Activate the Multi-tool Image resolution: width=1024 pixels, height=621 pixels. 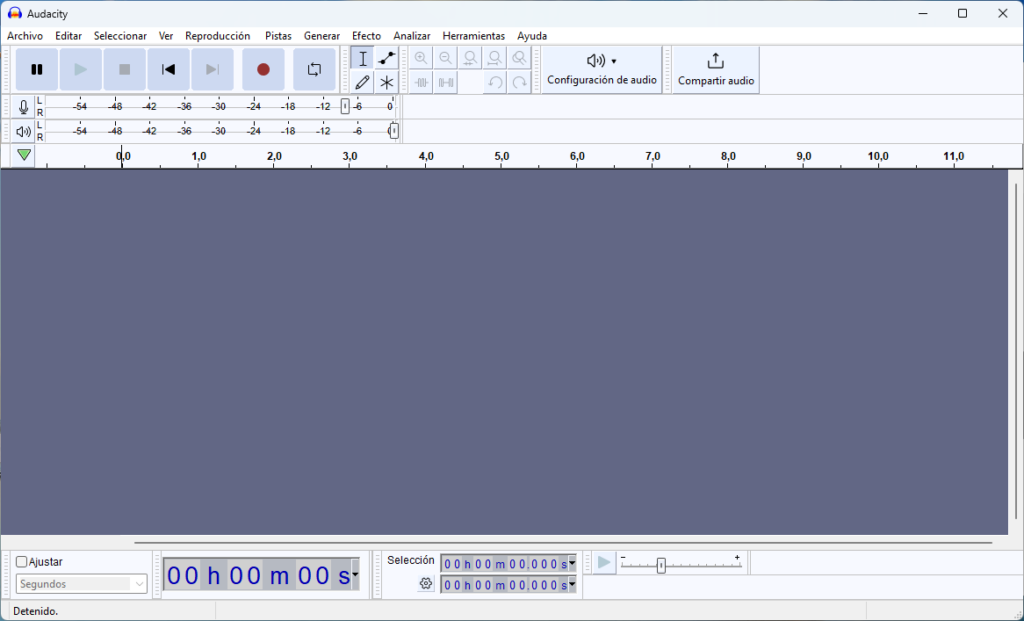(x=386, y=82)
